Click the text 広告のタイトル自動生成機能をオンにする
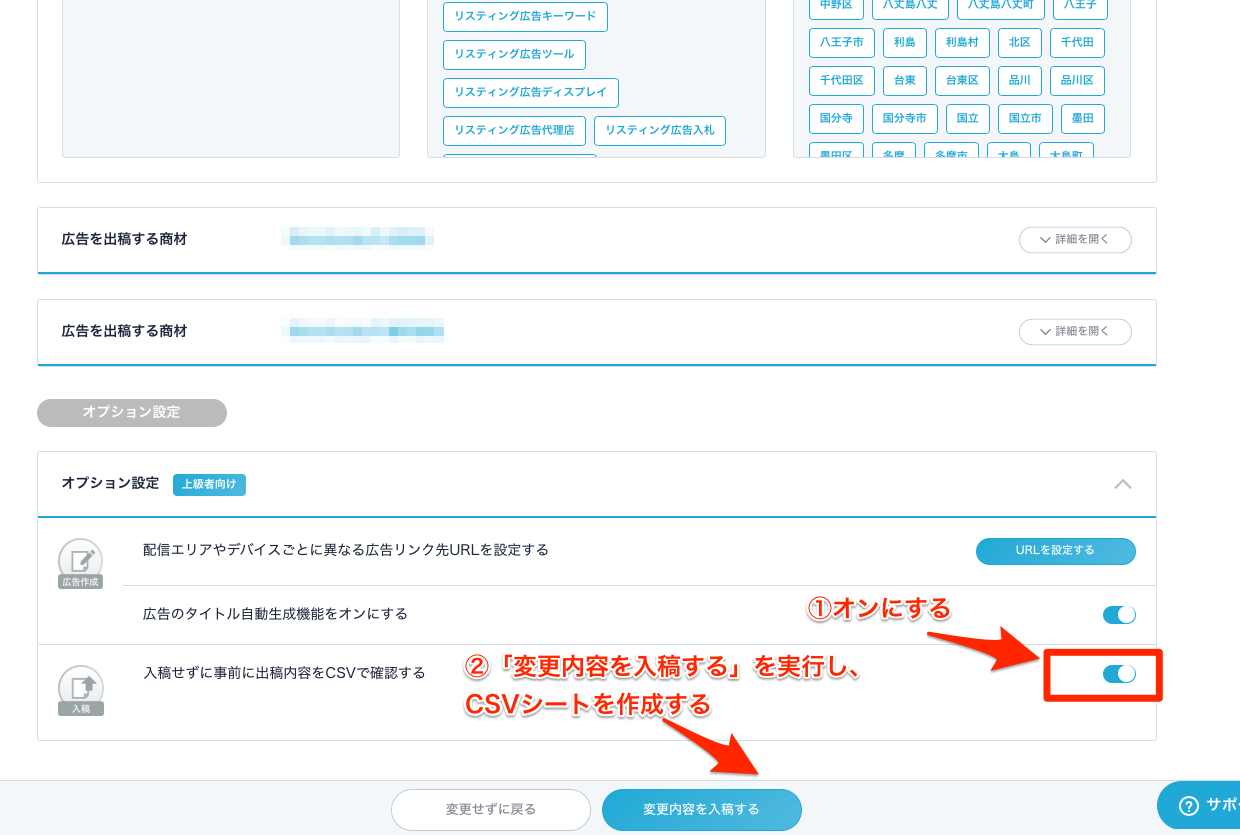This screenshot has width=1240, height=835. tap(275, 614)
